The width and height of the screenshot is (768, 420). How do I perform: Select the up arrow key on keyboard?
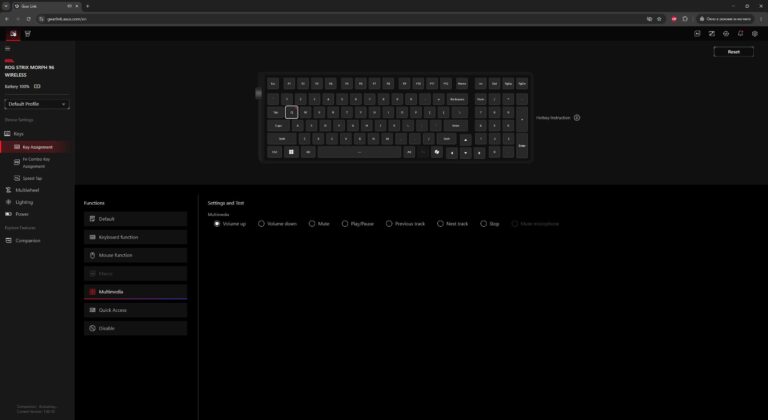coord(465,140)
